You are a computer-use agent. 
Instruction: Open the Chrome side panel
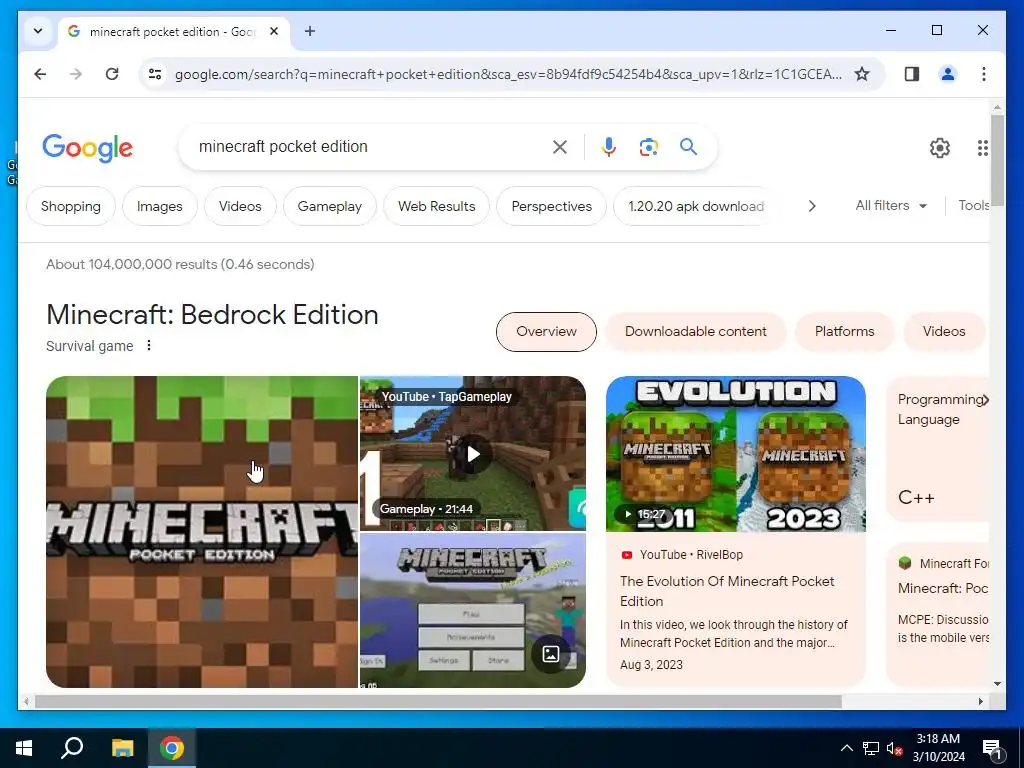pyautogui.click(x=912, y=74)
